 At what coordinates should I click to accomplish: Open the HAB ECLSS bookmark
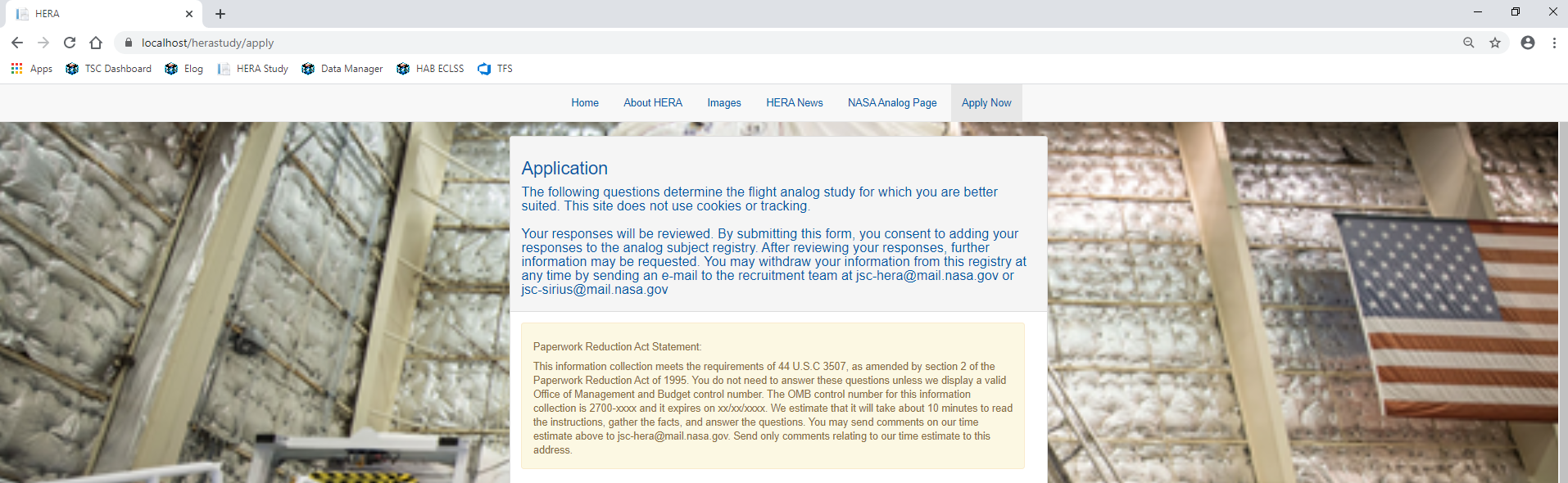pos(430,69)
